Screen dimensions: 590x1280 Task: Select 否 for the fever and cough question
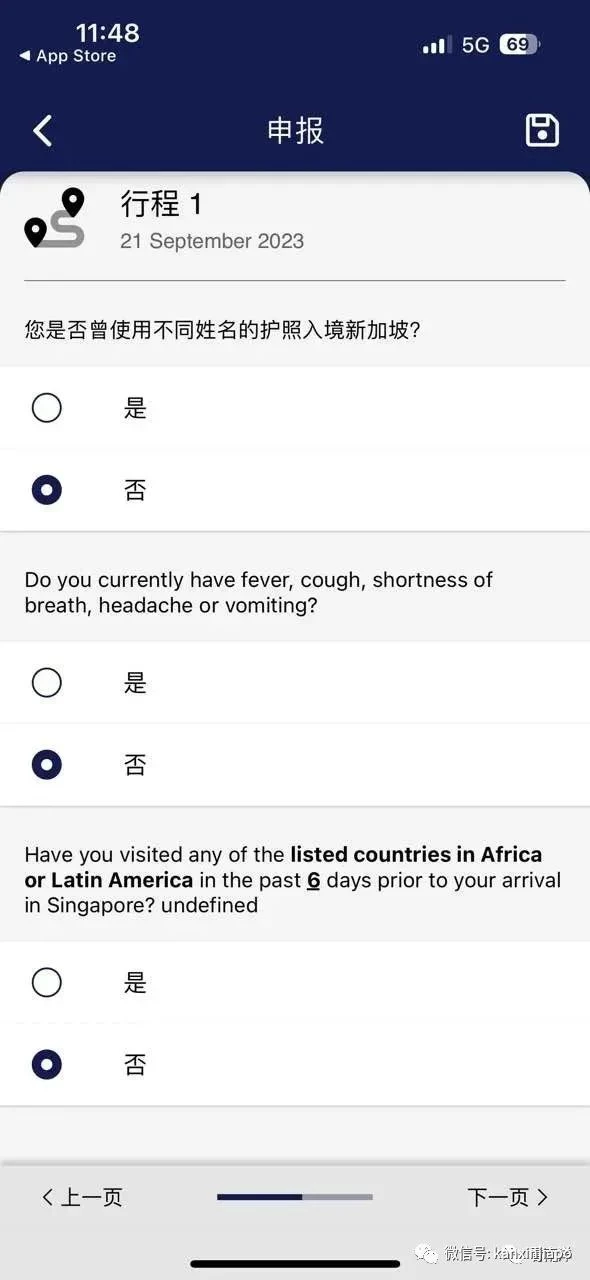(295, 765)
